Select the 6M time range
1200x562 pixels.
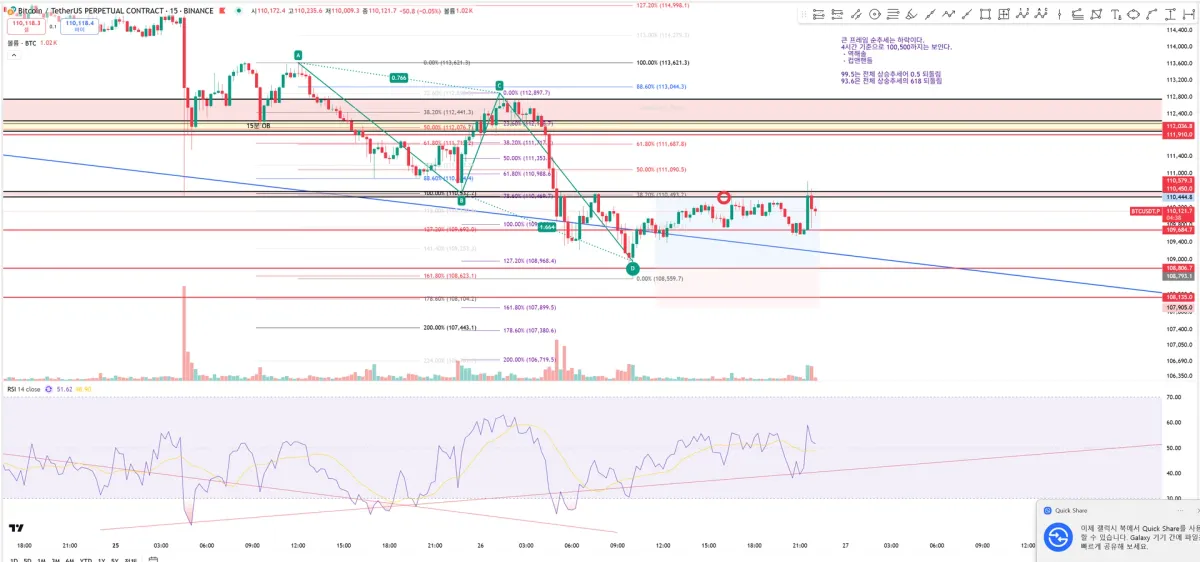pyautogui.click(x=70, y=560)
